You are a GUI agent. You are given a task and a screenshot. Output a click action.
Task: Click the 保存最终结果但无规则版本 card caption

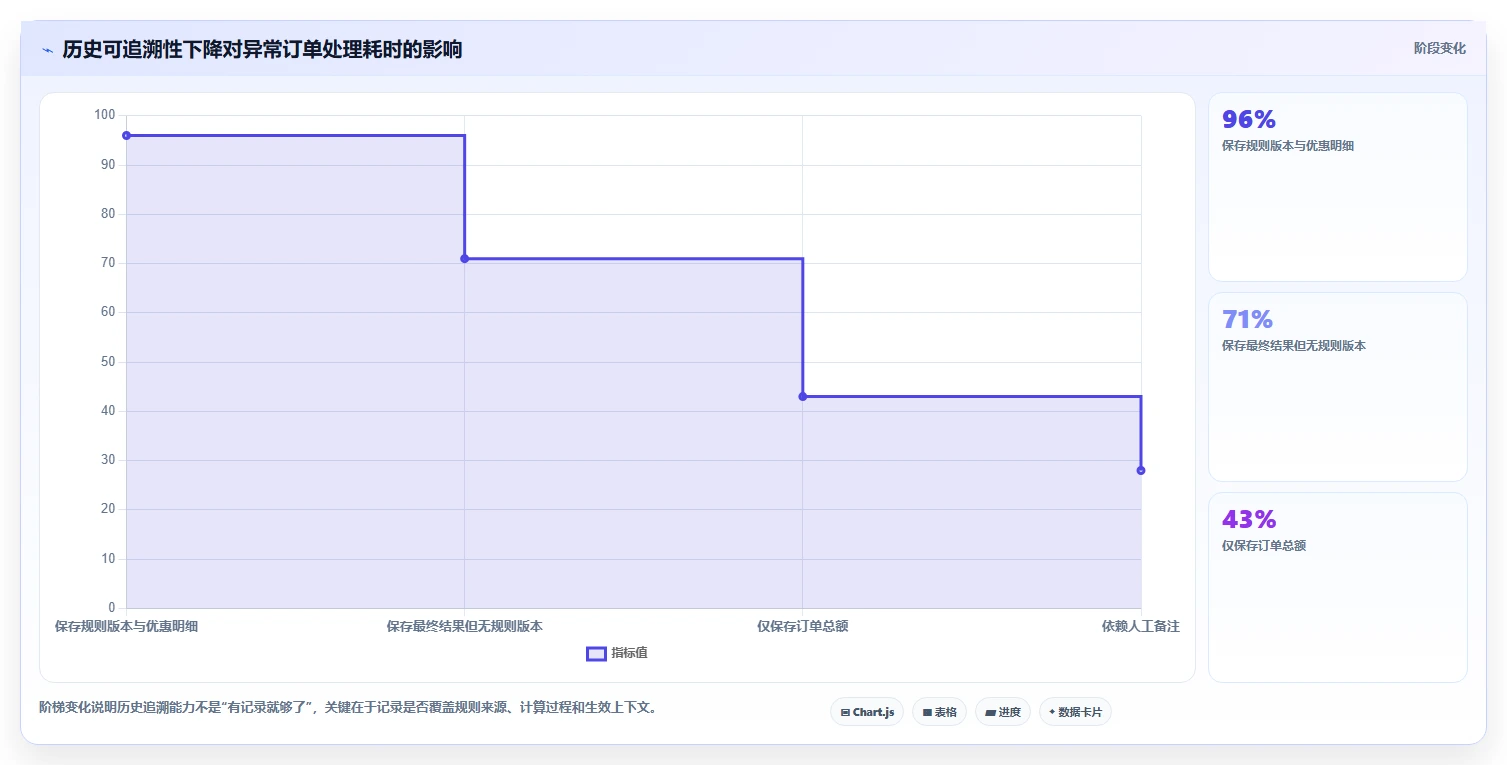[1294, 346]
